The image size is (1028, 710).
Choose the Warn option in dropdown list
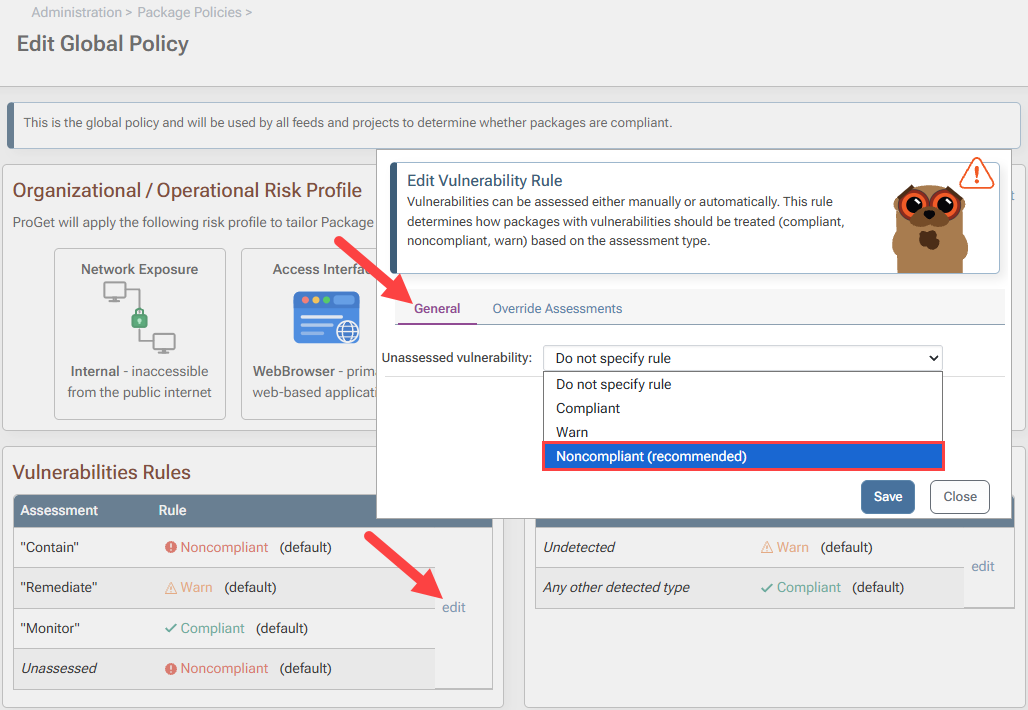(743, 432)
